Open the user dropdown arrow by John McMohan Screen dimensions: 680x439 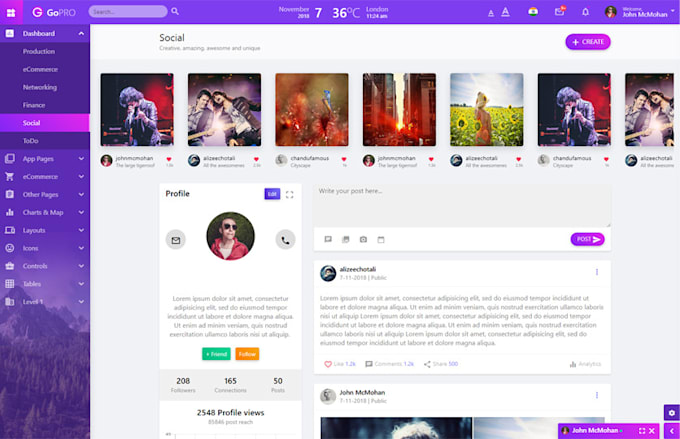pyautogui.click(x=673, y=11)
